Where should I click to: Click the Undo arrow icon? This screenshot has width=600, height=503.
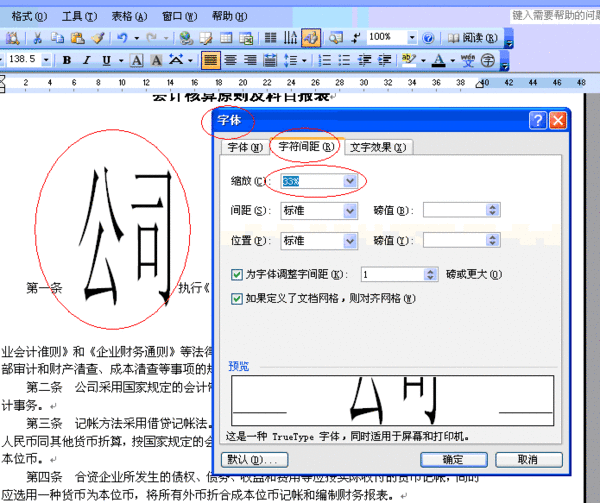pos(122,38)
